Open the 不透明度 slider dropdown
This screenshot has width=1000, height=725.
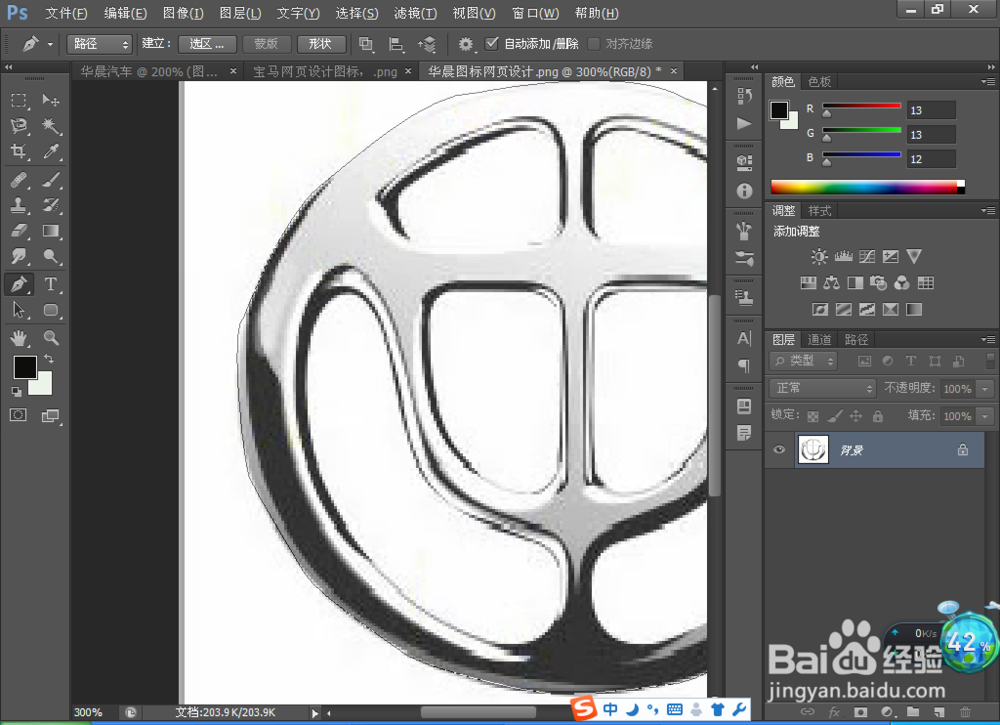[x=986, y=388]
